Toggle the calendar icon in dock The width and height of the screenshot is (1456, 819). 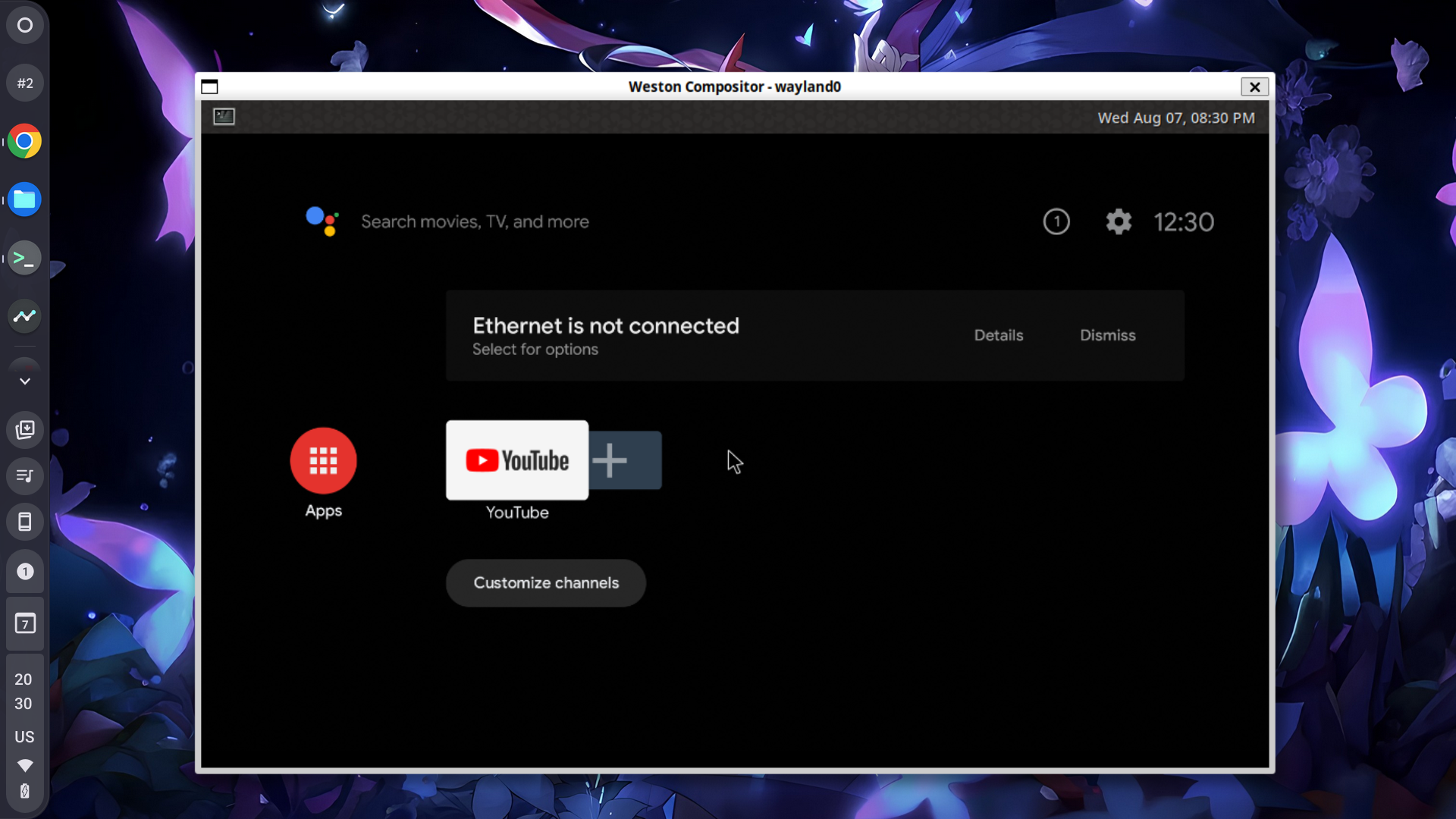click(x=24, y=624)
